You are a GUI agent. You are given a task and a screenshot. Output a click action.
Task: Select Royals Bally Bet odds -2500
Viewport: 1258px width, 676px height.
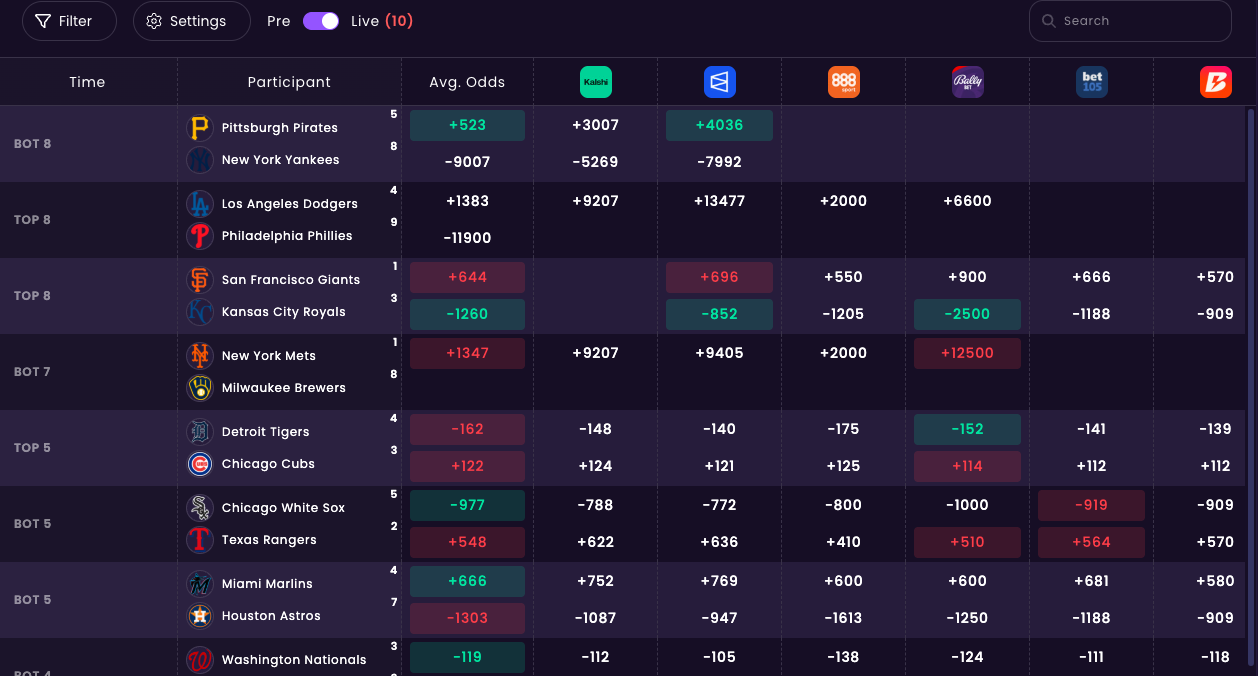[x=967, y=314]
